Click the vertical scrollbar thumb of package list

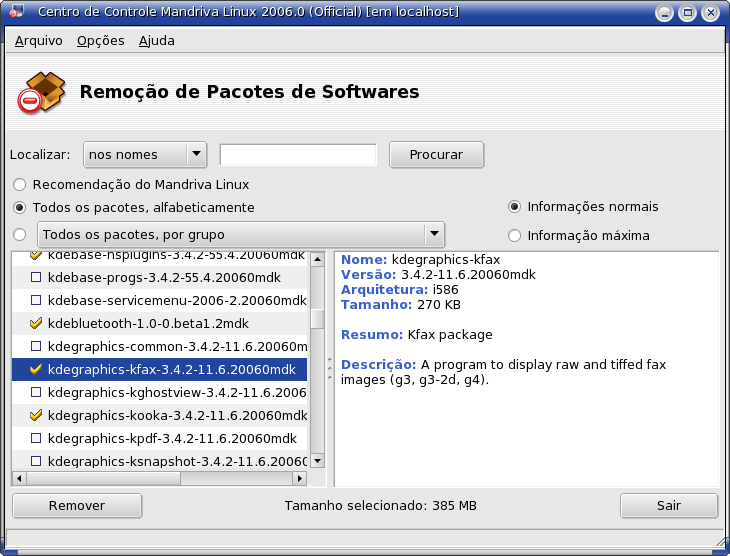click(318, 319)
